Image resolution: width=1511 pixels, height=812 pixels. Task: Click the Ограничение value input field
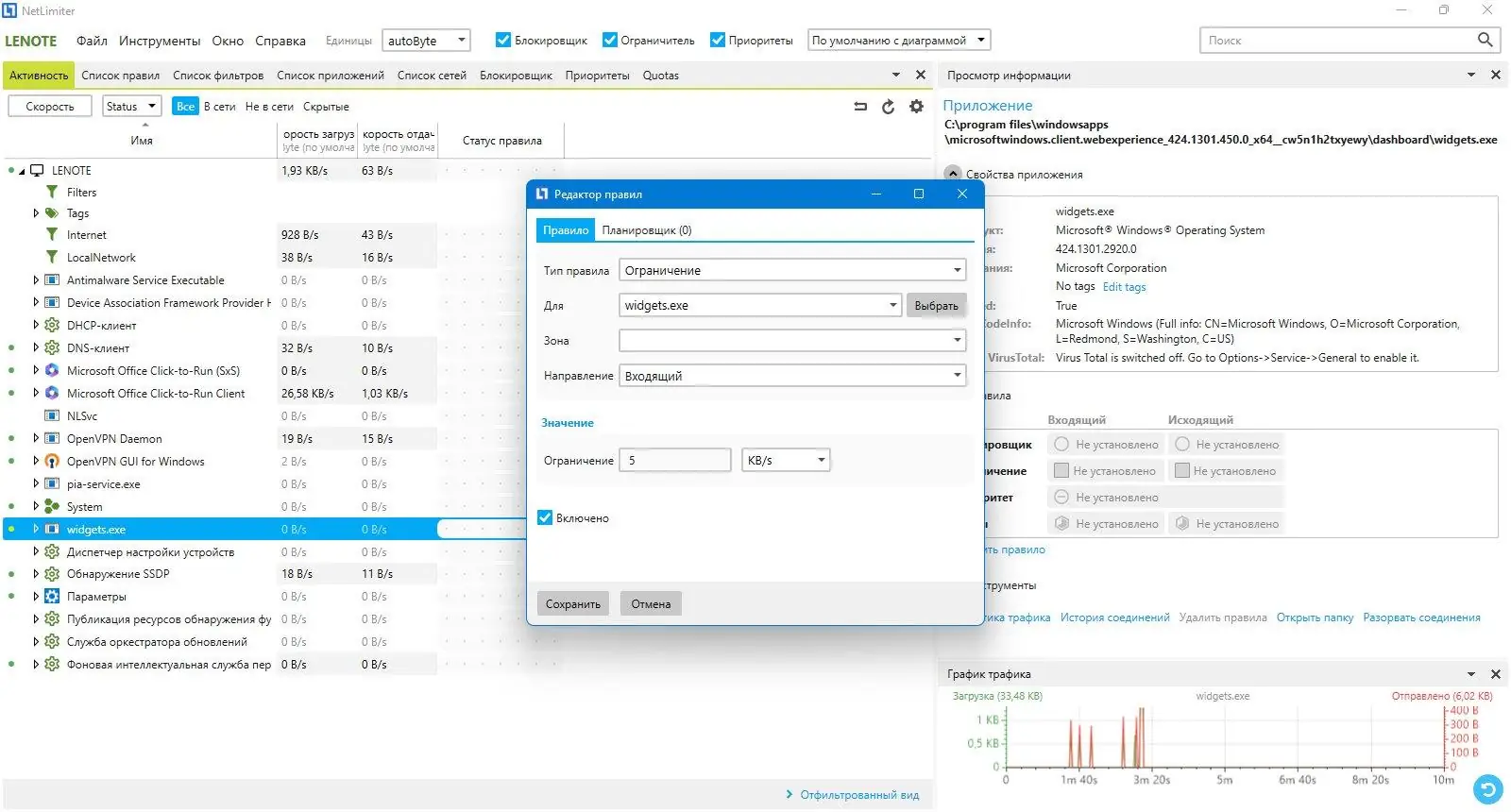click(675, 460)
